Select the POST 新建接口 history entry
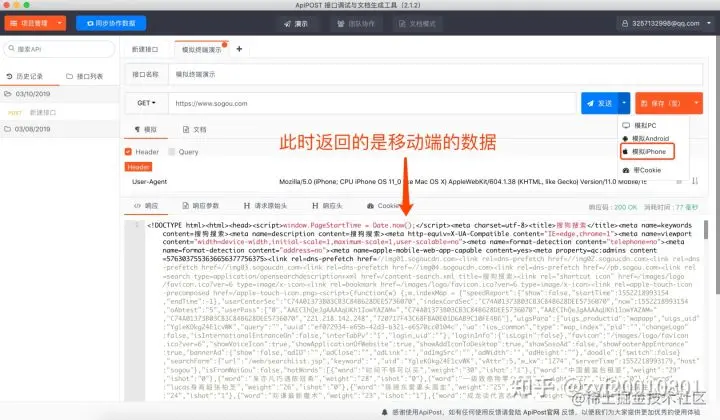720x420 pixels. click(x=59, y=112)
